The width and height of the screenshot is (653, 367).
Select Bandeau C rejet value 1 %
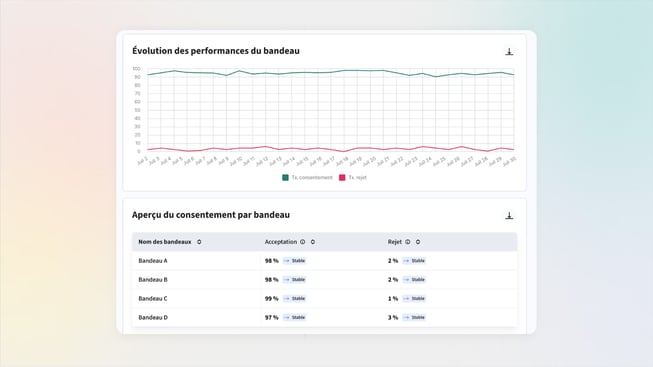pyautogui.click(x=393, y=299)
